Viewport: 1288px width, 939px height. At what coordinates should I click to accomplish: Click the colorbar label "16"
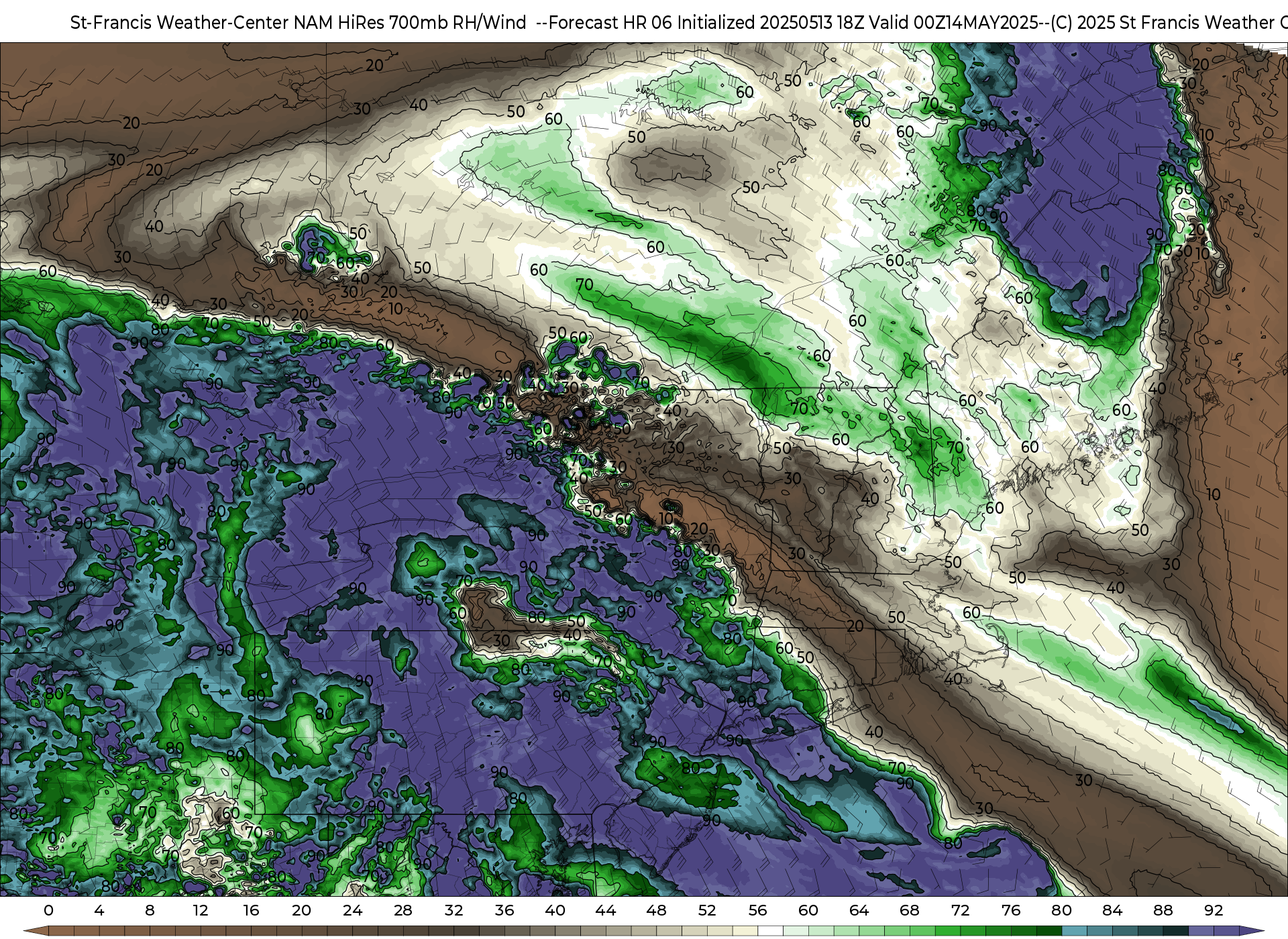pyautogui.click(x=251, y=910)
